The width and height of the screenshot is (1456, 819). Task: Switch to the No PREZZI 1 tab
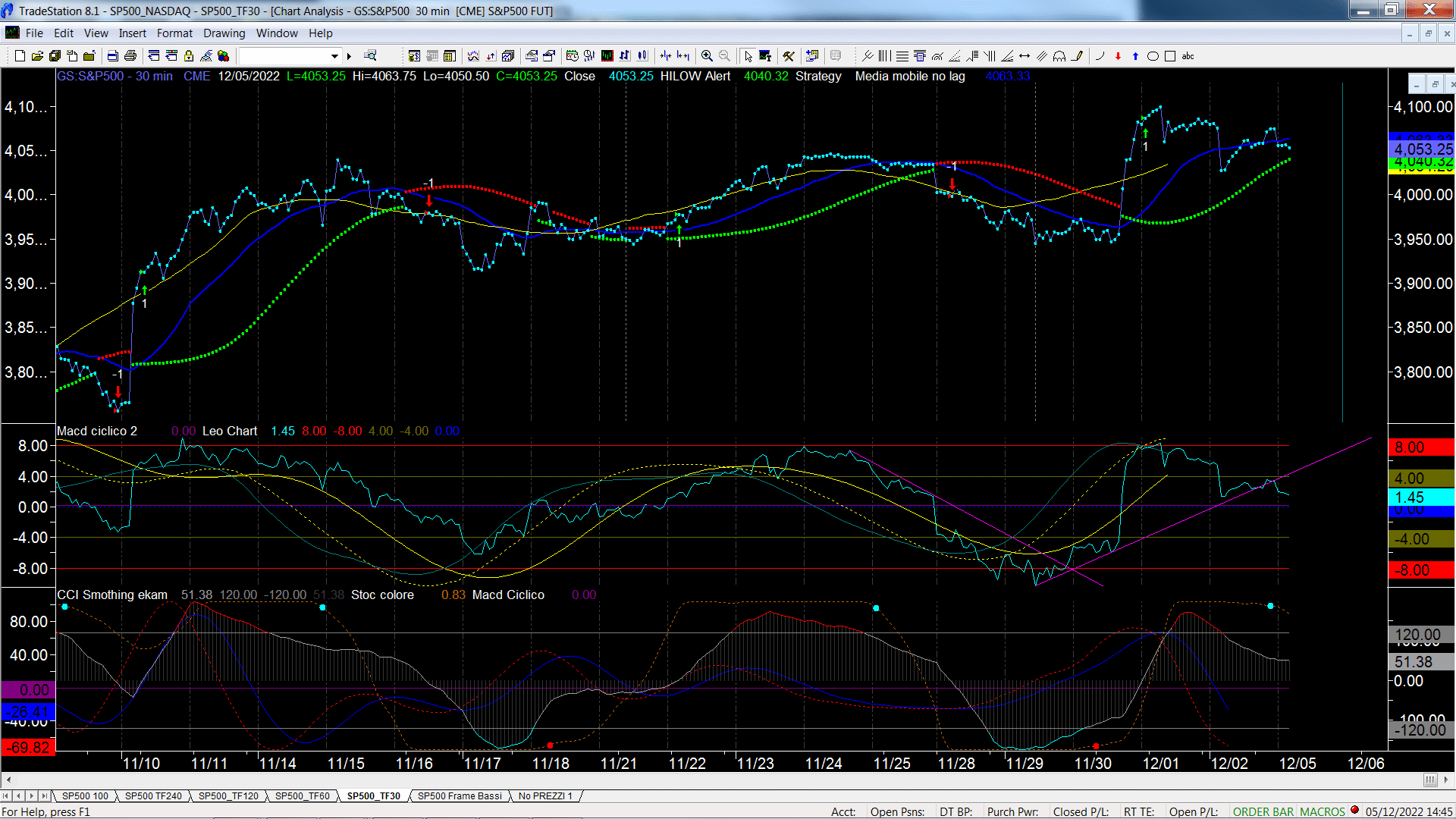pyautogui.click(x=545, y=795)
